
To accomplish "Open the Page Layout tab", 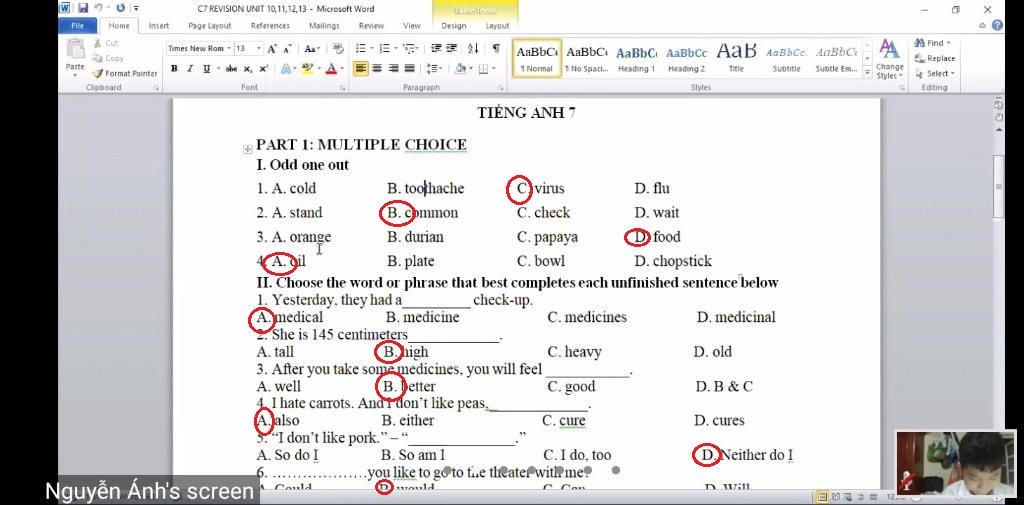I will (210, 25).
